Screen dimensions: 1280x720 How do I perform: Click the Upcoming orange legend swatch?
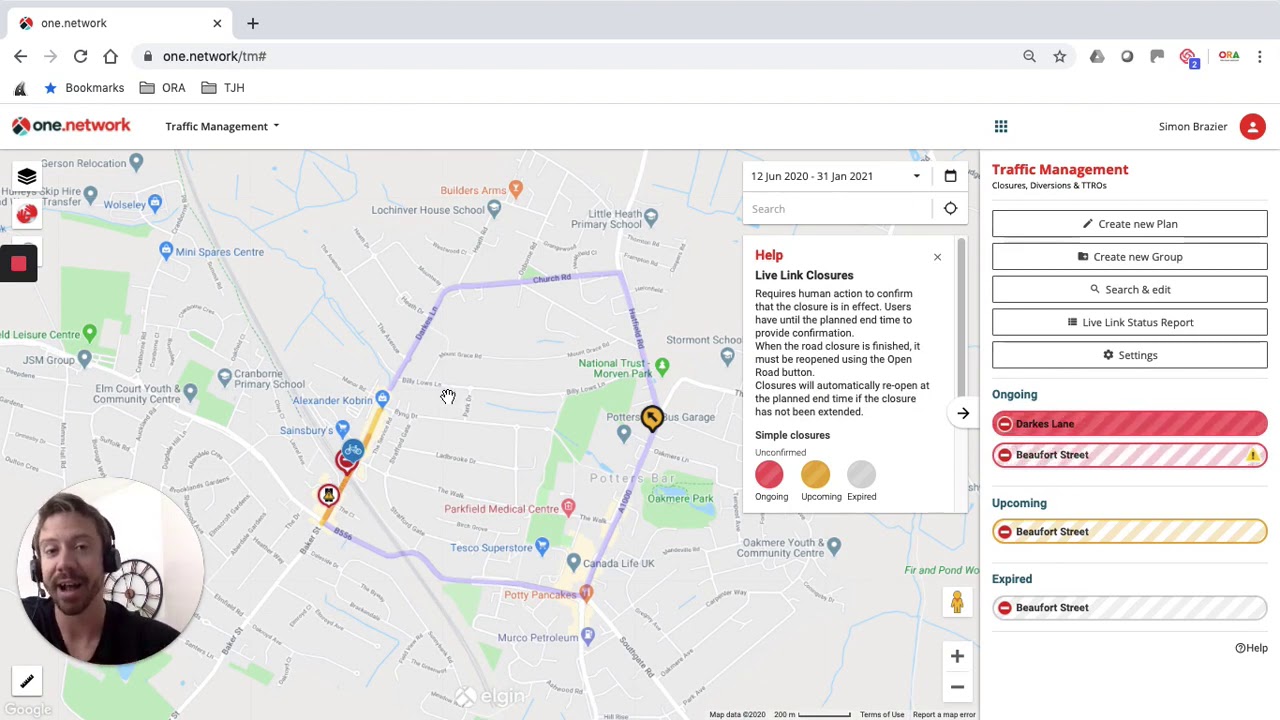815,474
